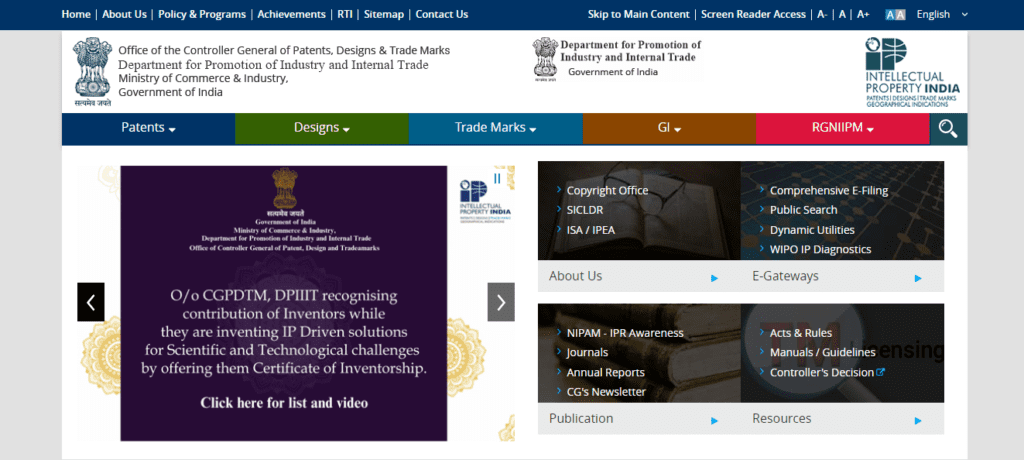Open the Comprehensive E-Filing link

pyautogui.click(x=829, y=190)
